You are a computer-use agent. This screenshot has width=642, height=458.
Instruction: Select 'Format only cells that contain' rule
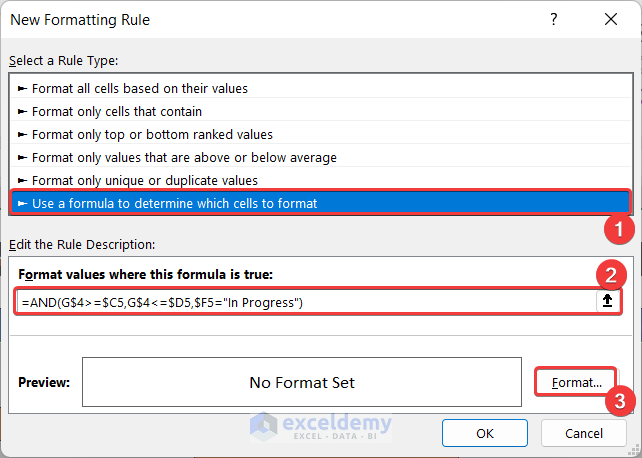117,111
